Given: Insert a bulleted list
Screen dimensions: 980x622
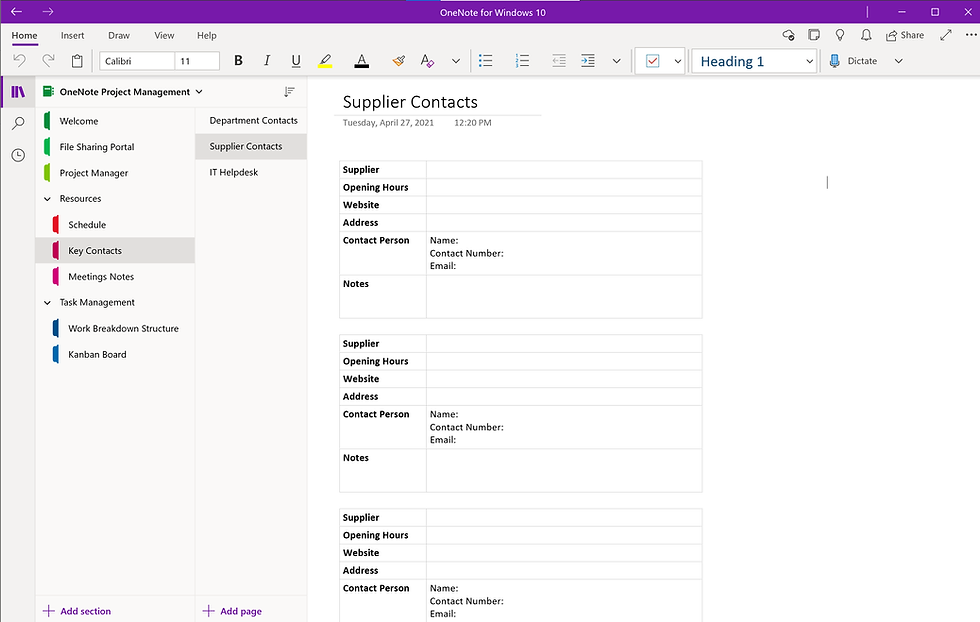Looking at the screenshot, I should (x=486, y=61).
